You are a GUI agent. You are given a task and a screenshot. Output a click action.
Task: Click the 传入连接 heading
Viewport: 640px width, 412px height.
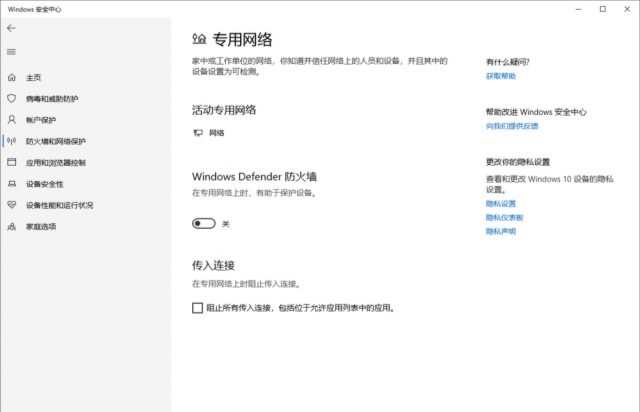pos(213,265)
